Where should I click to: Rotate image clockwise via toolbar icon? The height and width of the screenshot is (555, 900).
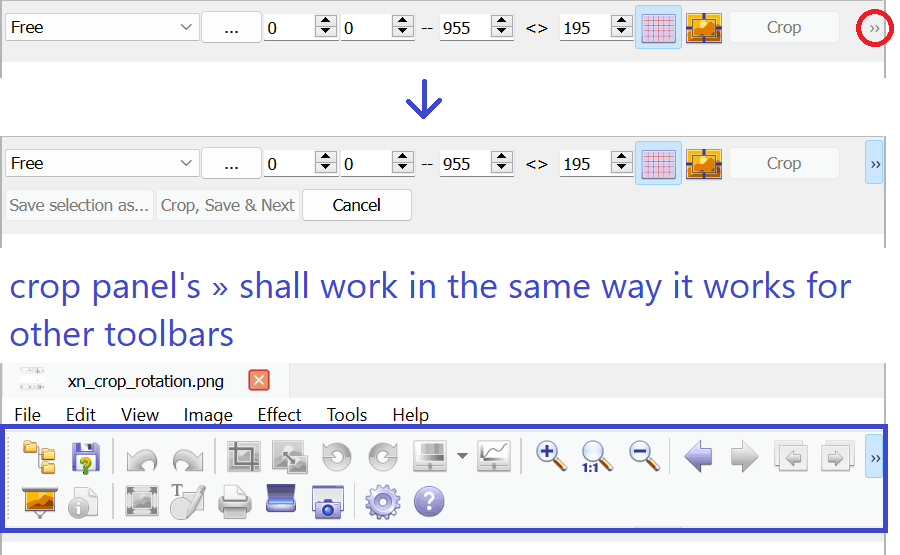[382, 457]
